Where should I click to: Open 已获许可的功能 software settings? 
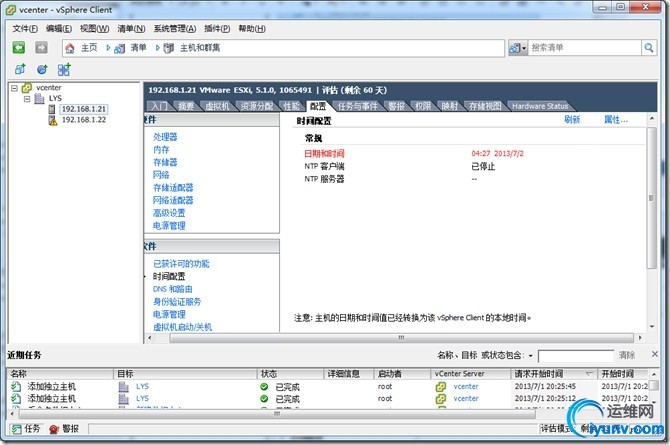pos(181,264)
